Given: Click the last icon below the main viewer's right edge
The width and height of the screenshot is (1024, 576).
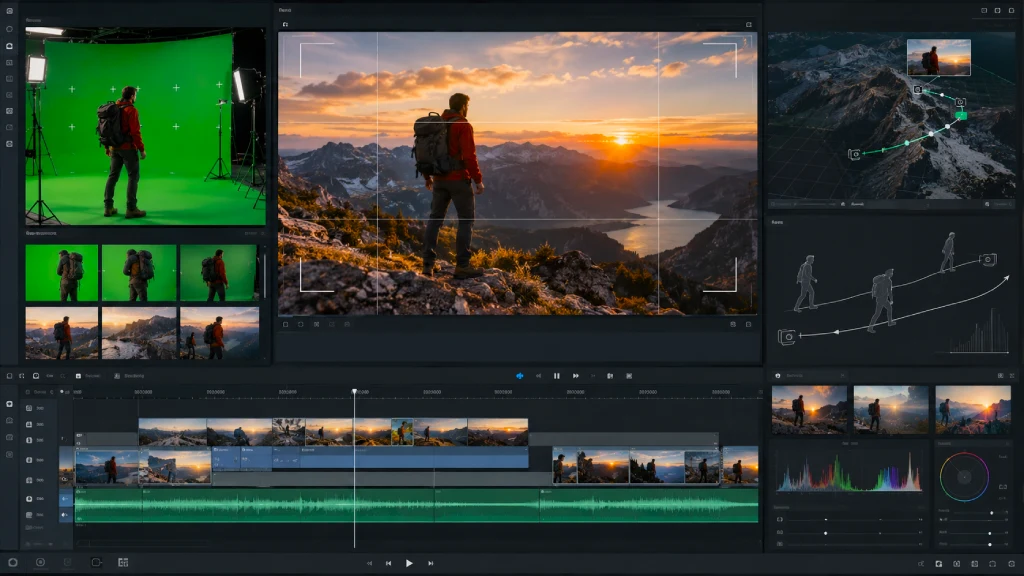Looking at the screenshot, I should [748, 324].
